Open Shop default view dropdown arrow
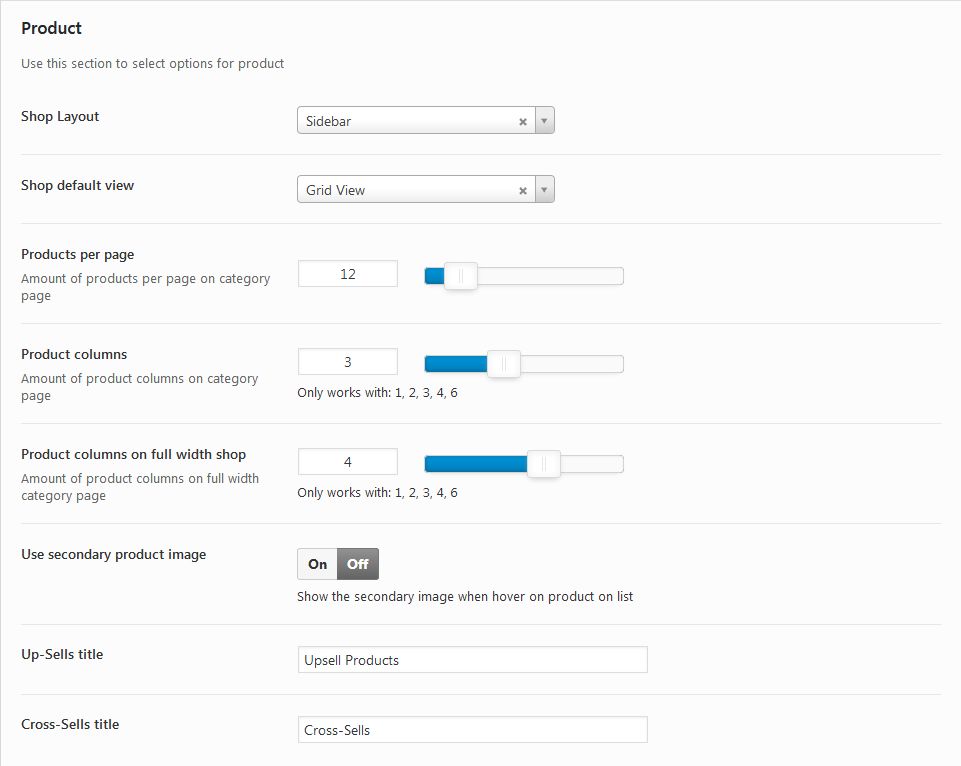Viewport: 961px width, 766px height. [x=544, y=189]
